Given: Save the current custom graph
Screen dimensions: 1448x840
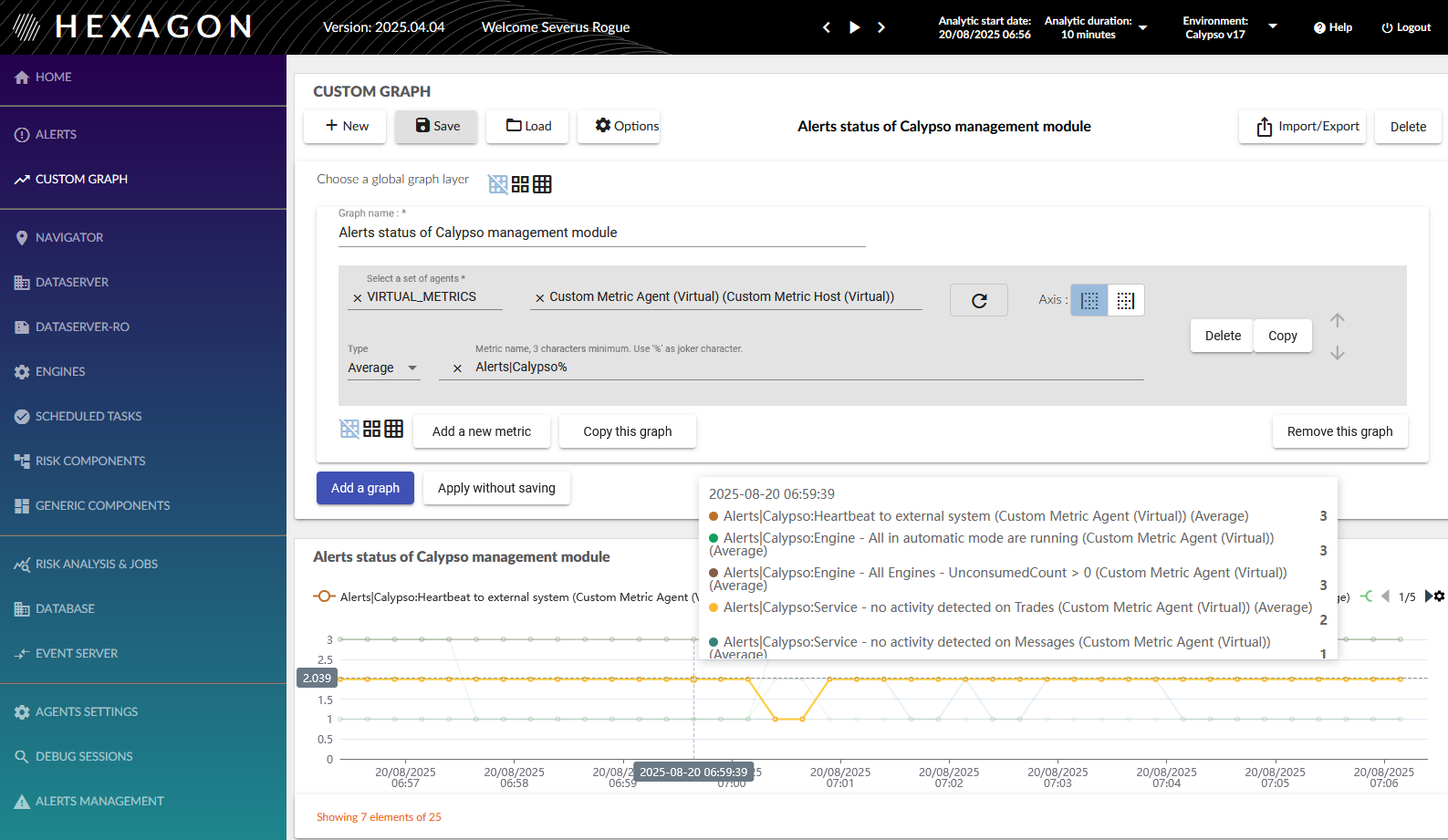Looking at the screenshot, I should (436, 127).
